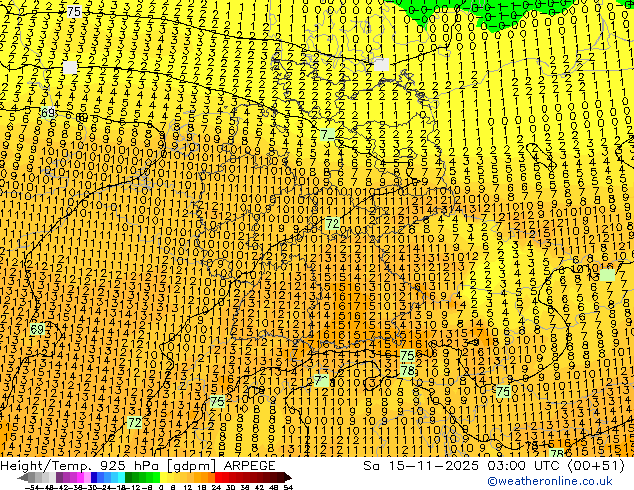Screen dimensions: 634x490
Task: Select the "30" tick label on the legend scale
Action: (230, 488)
